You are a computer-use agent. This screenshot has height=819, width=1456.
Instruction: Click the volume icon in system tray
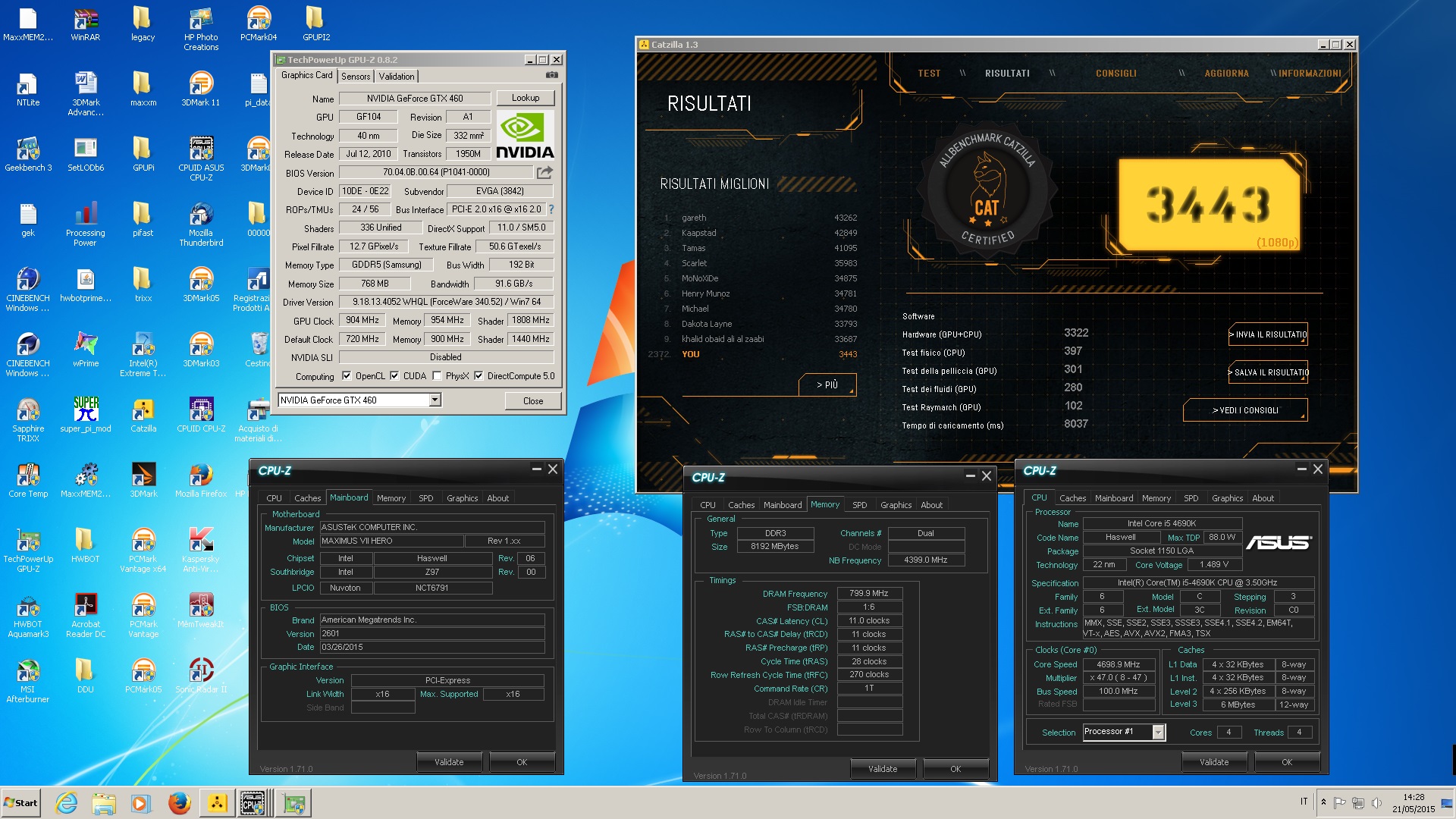[1376, 802]
